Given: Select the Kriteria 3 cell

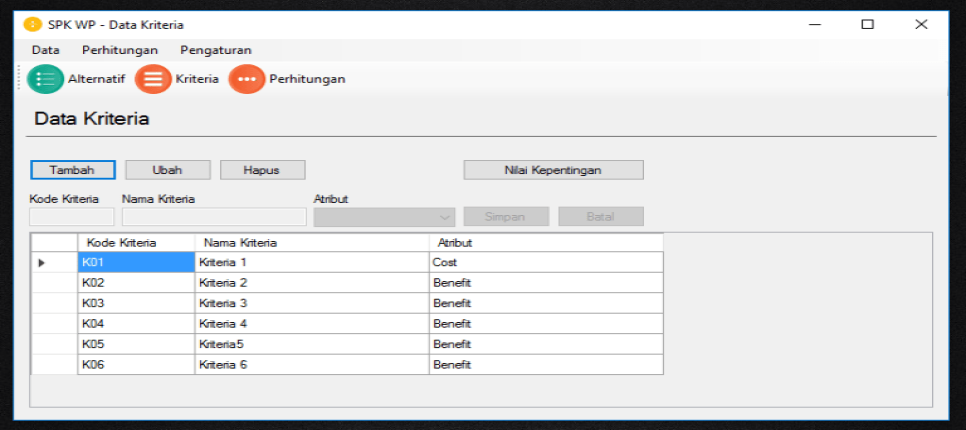Looking at the screenshot, I should tap(312, 303).
